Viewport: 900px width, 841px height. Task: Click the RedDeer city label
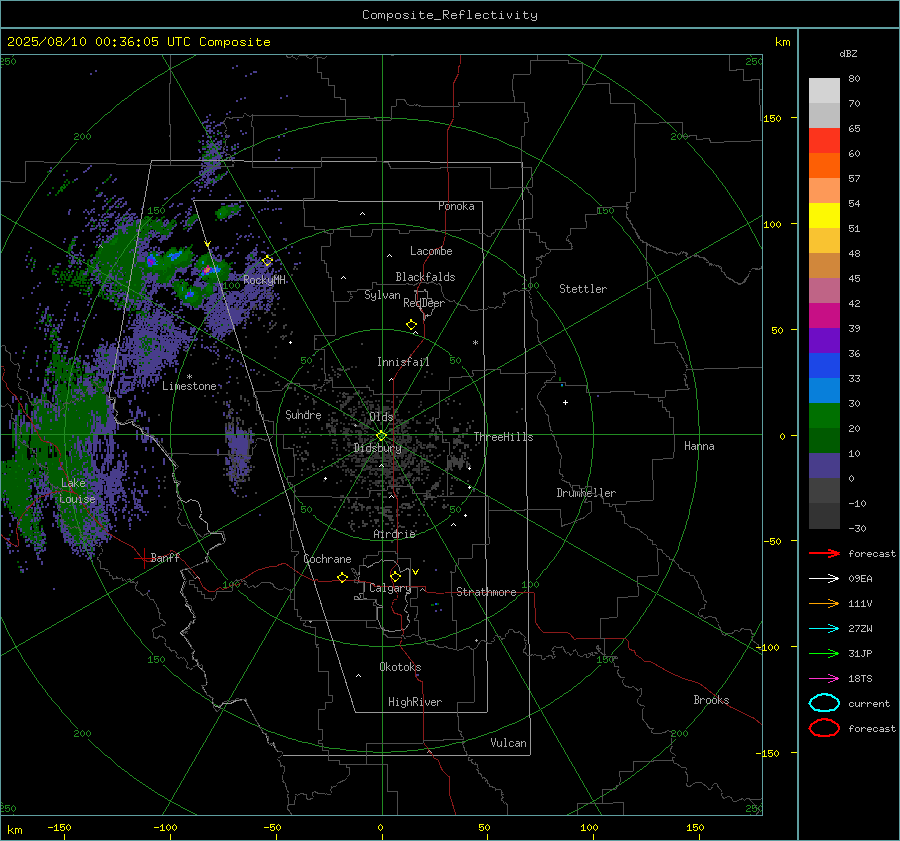tap(424, 303)
